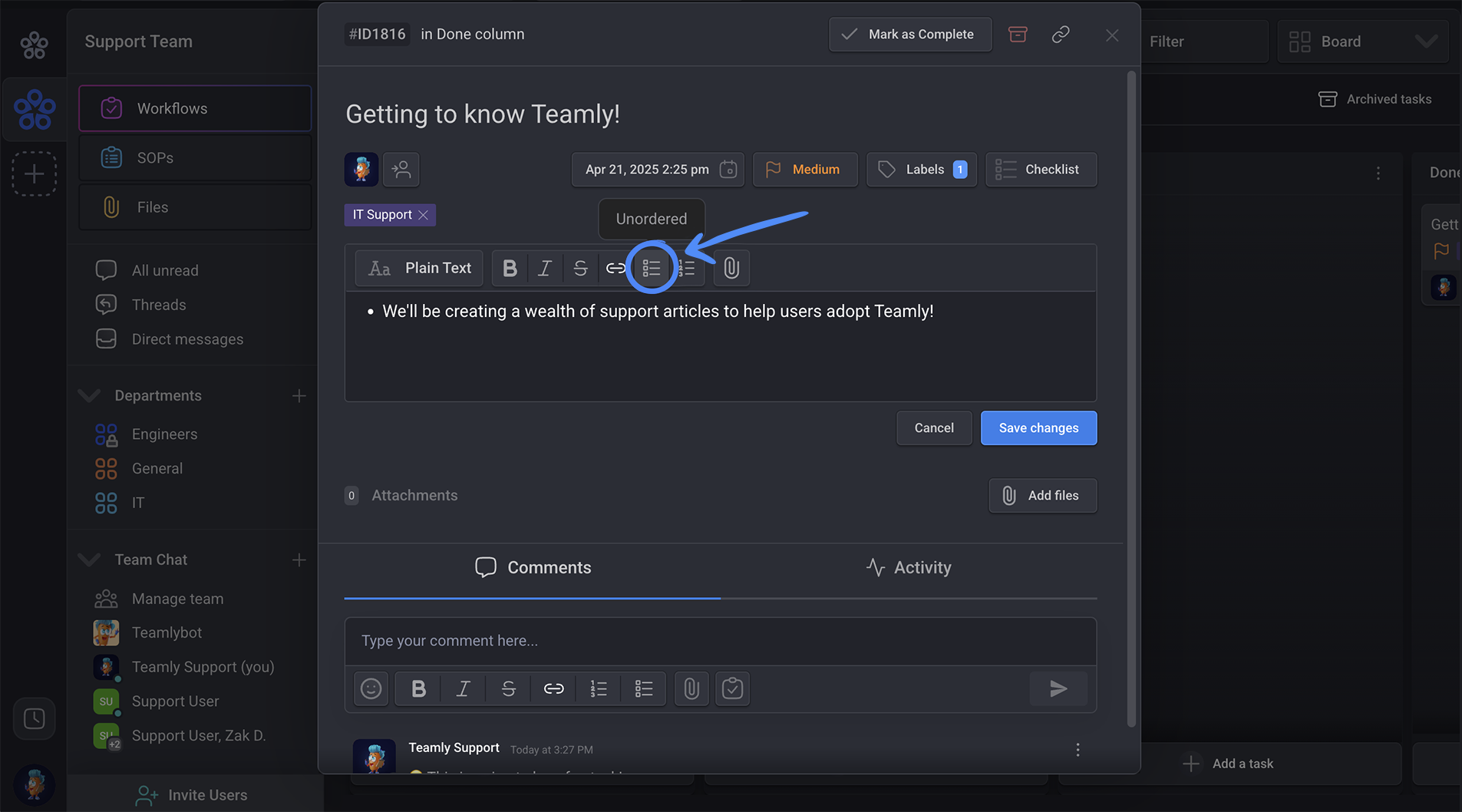Cancel description editing

[x=934, y=428]
